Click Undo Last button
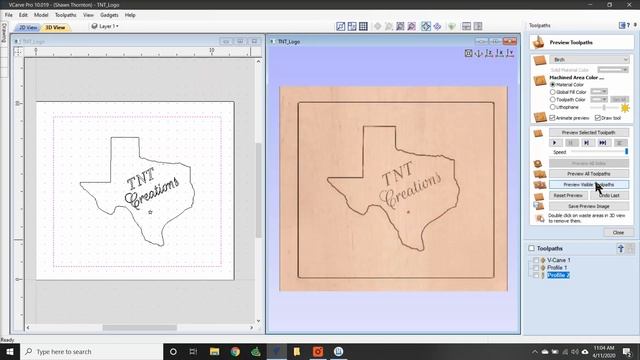 pos(609,196)
